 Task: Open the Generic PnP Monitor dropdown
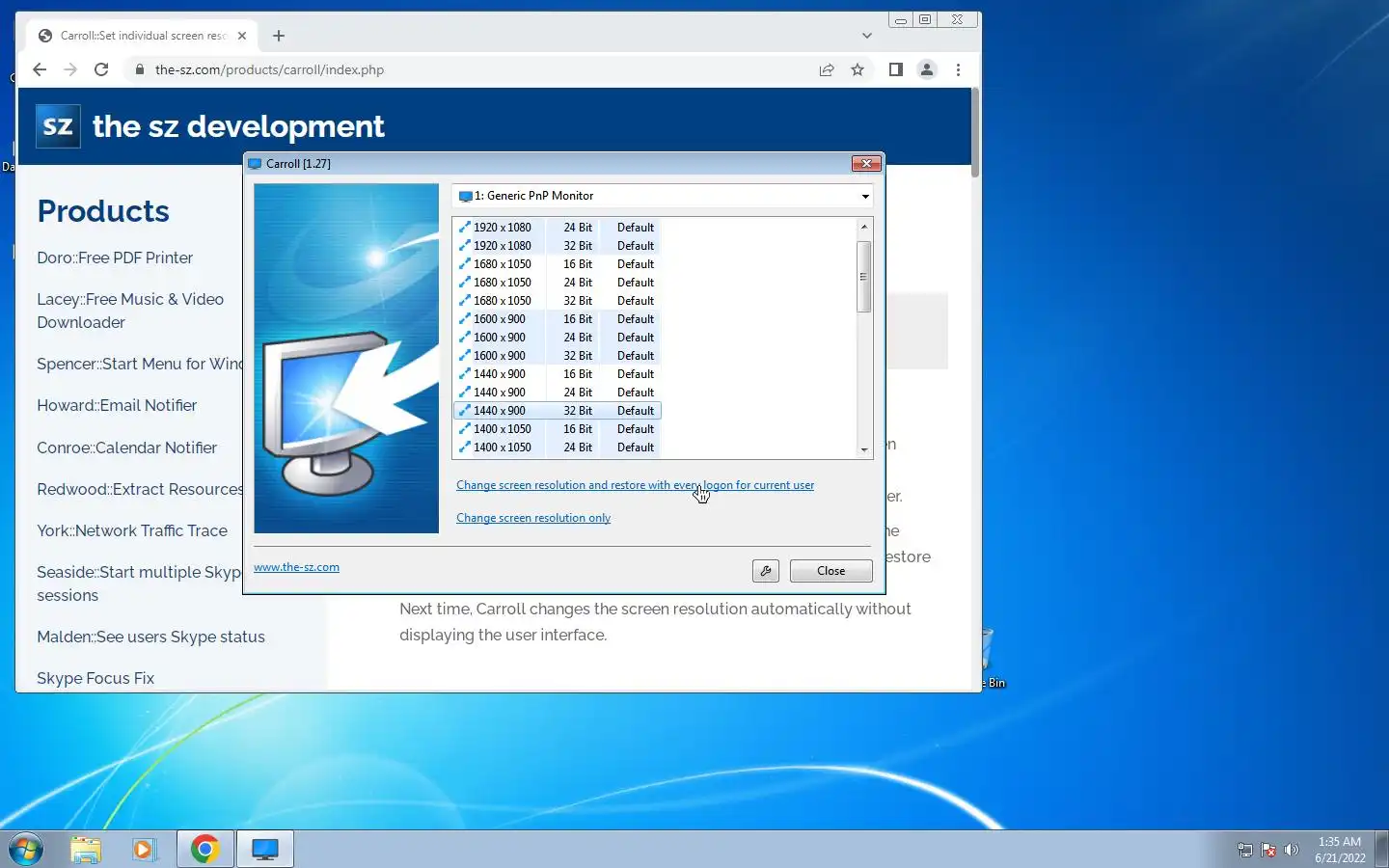coord(663,196)
